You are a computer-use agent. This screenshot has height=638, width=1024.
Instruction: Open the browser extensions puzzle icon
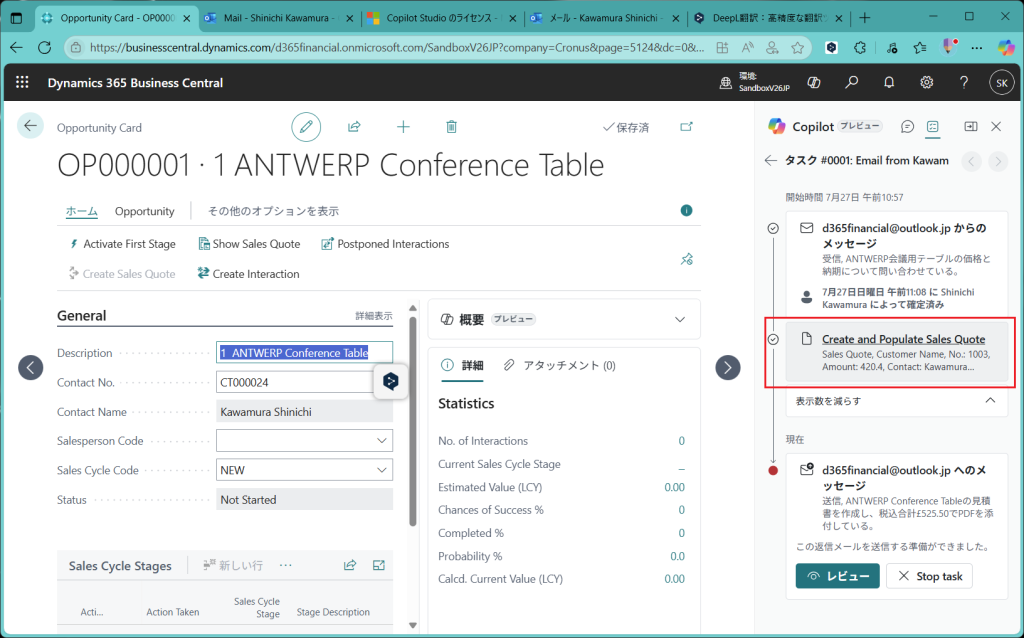click(860, 47)
